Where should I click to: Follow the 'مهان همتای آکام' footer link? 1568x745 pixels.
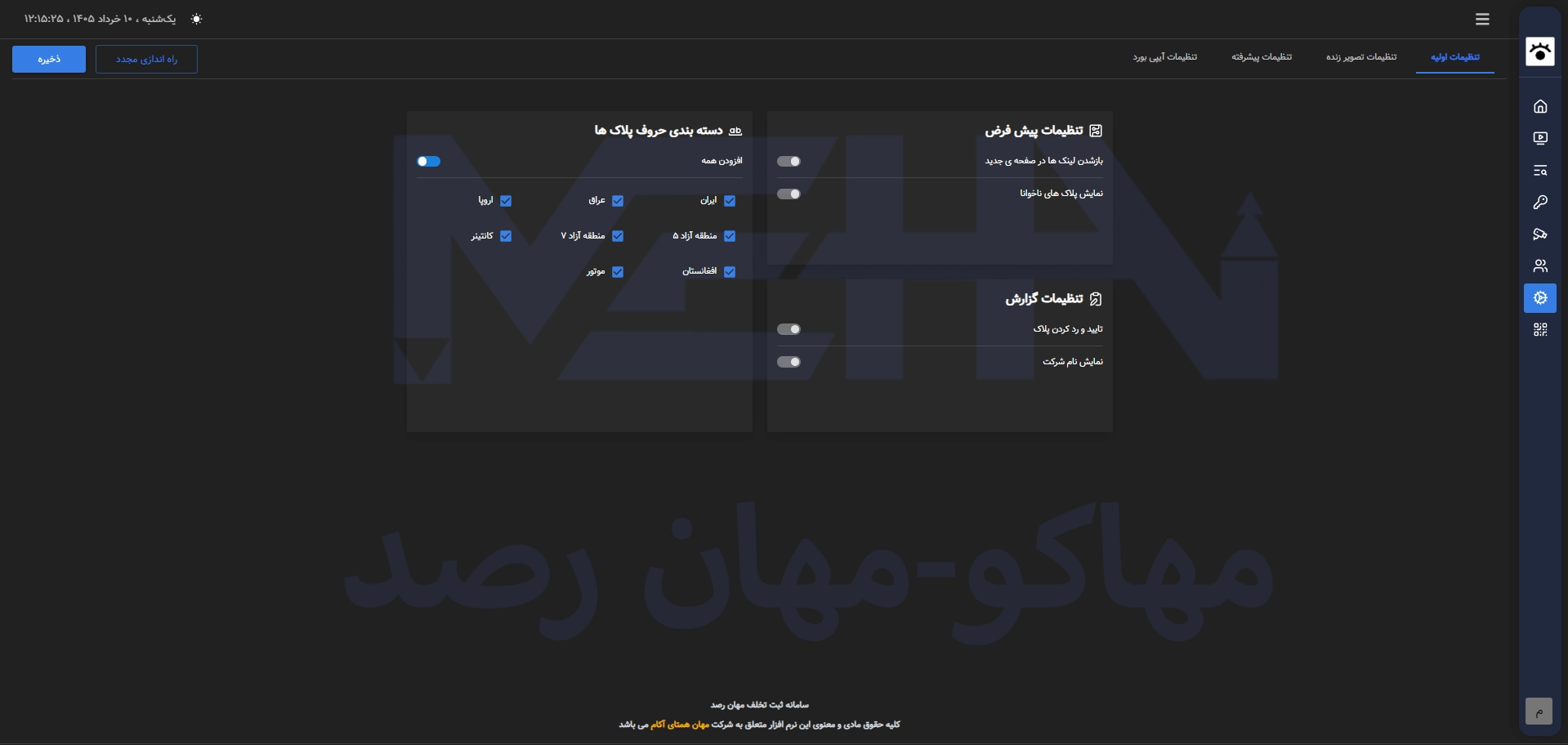pos(680,725)
